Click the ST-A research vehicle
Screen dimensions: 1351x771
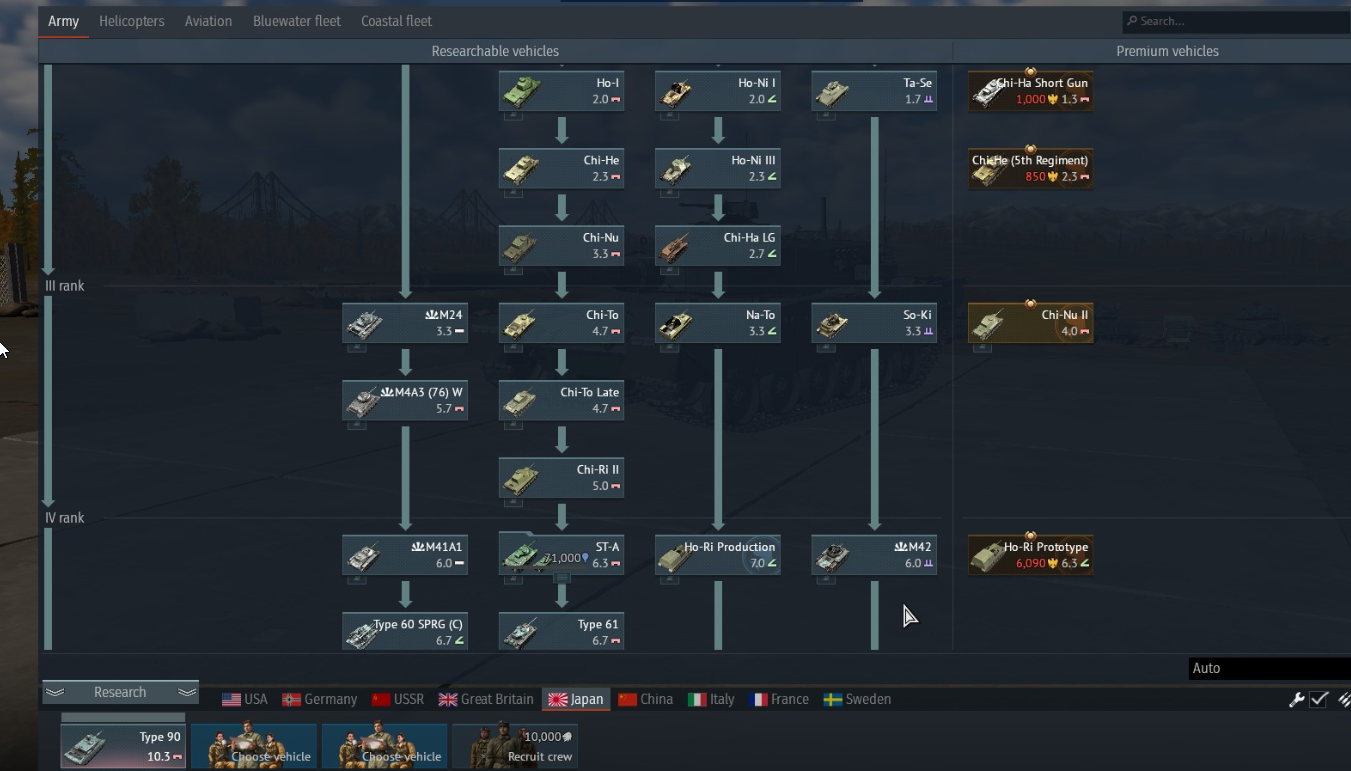(x=562, y=555)
